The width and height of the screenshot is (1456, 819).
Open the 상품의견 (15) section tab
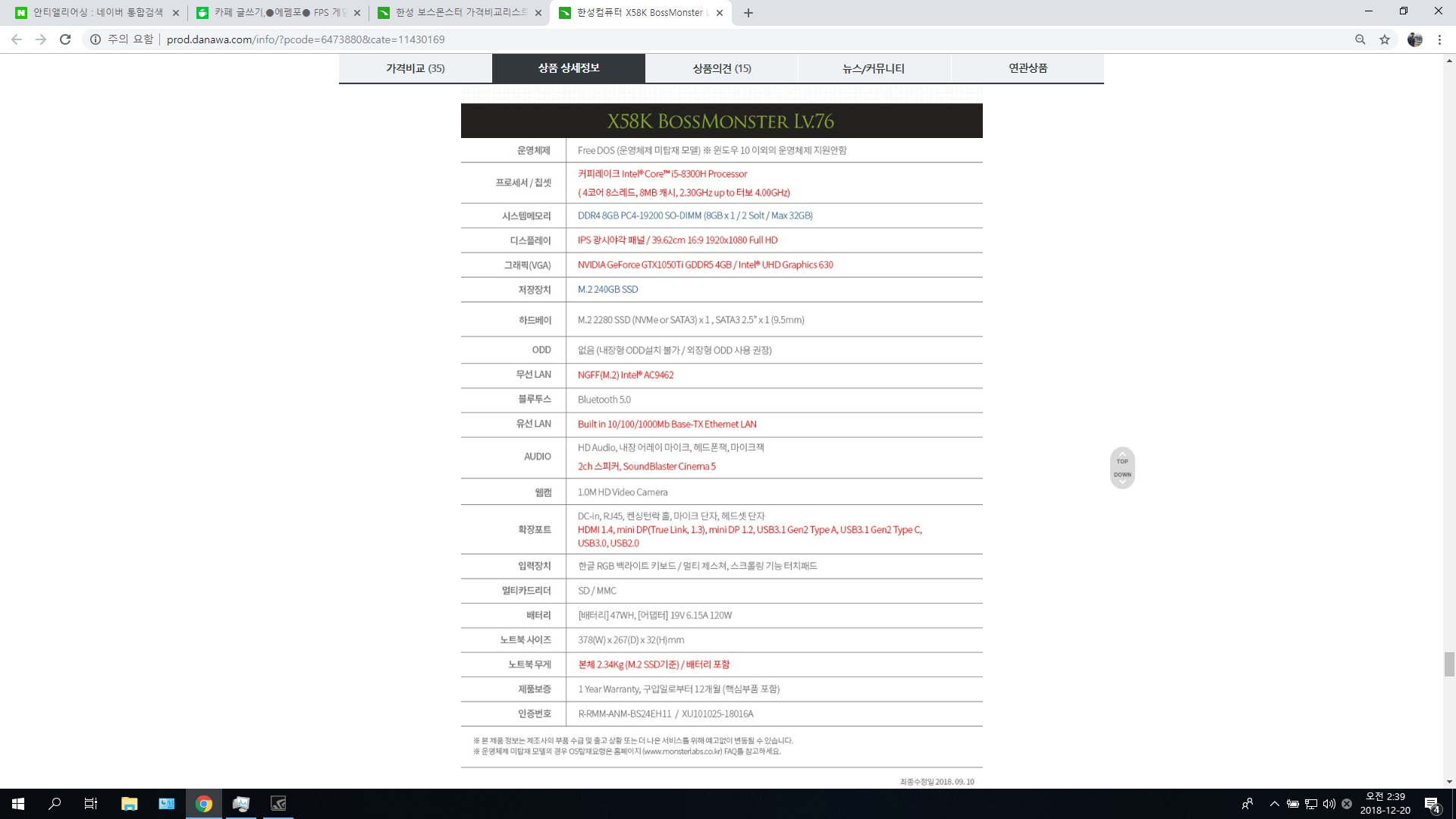coord(722,68)
